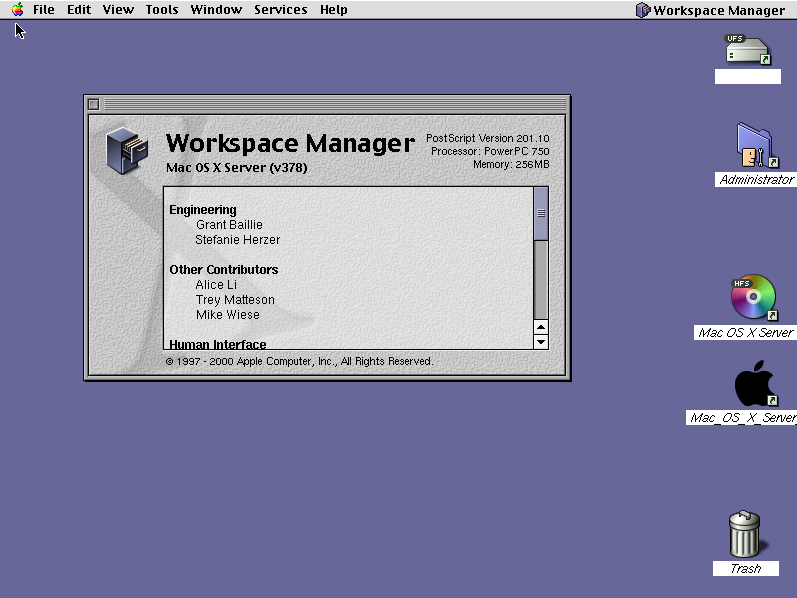
Task: Select the HFS Mac OS X Server CD icon
Action: pos(754,297)
